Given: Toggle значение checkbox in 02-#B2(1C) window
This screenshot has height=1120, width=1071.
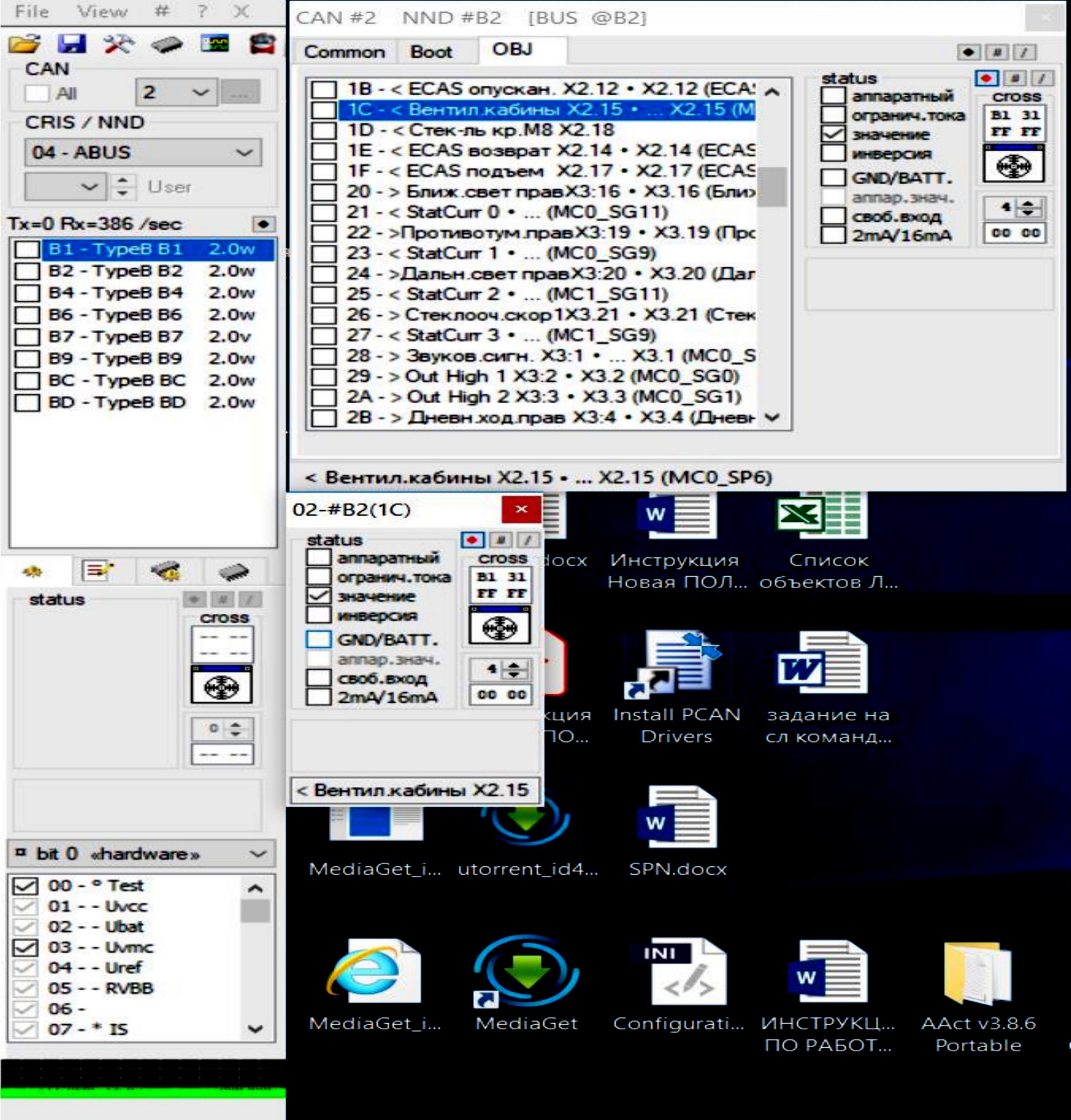Looking at the screenshot, I should click(318, 596).
